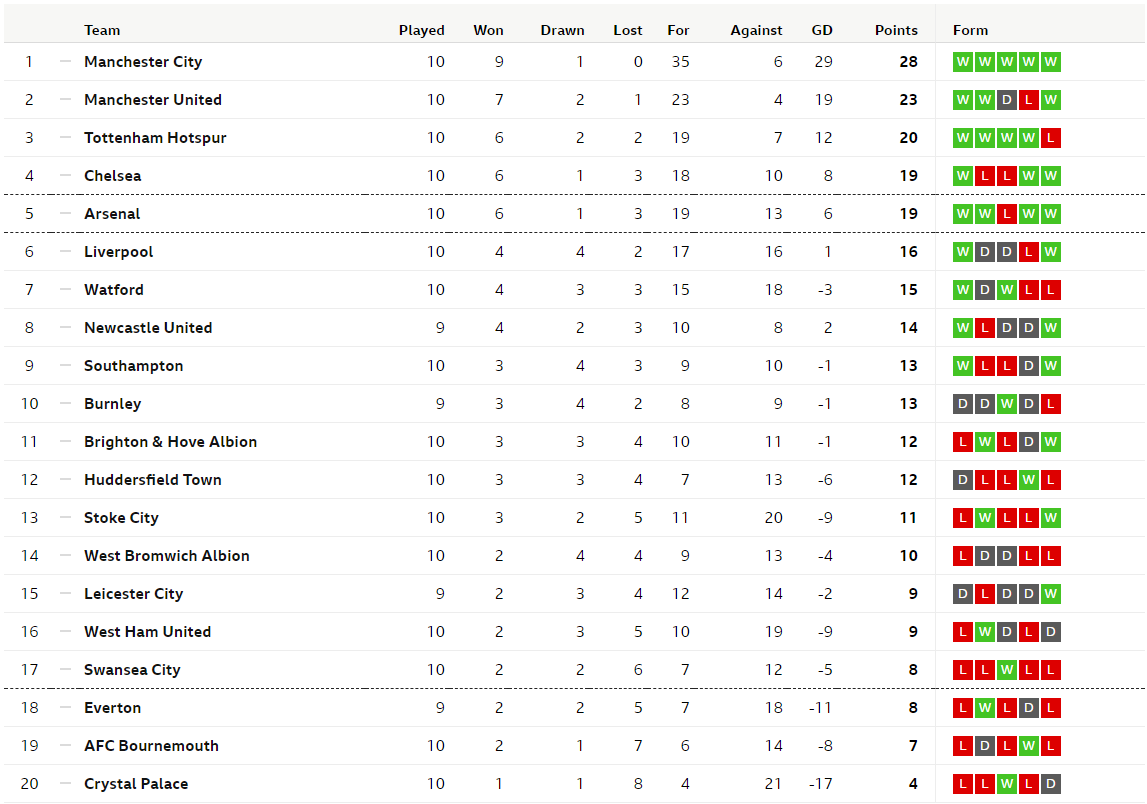Click Burnley's green W form badge
The width and height of the screenshot is (1147, 804).
[1007, 404]
